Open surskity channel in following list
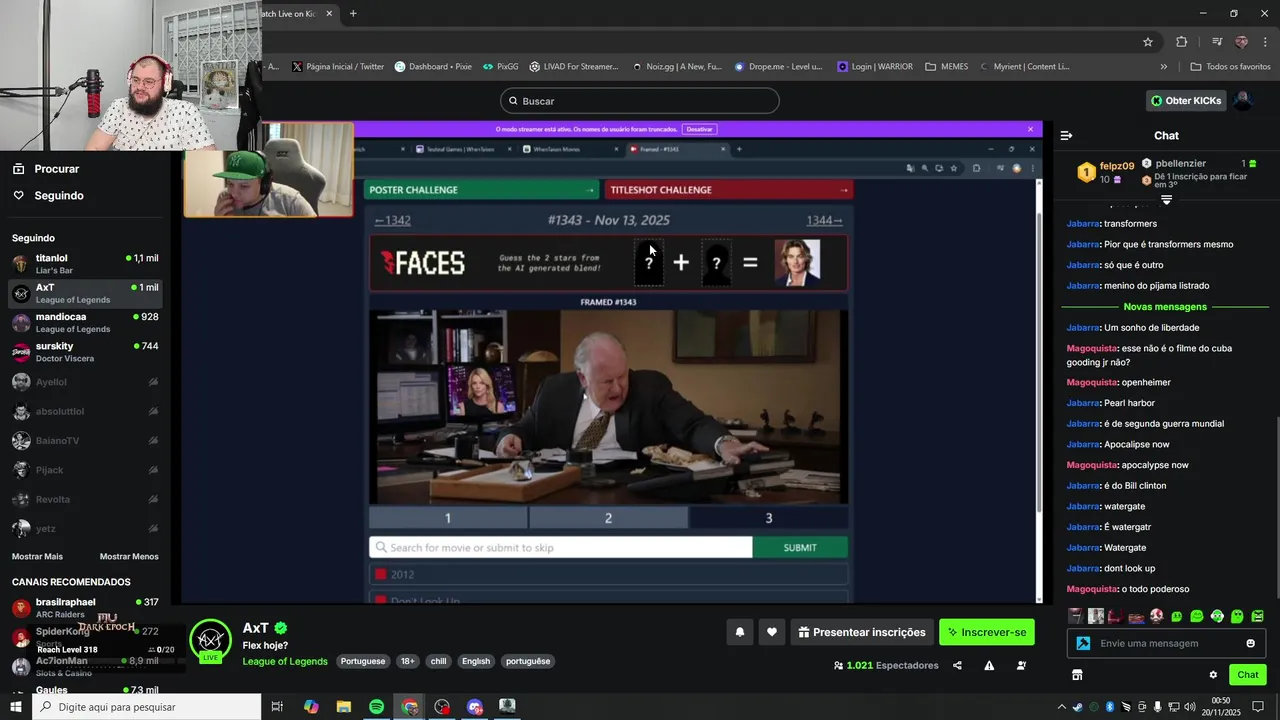This screenshot has width=1280, height=720. (86, 351)
